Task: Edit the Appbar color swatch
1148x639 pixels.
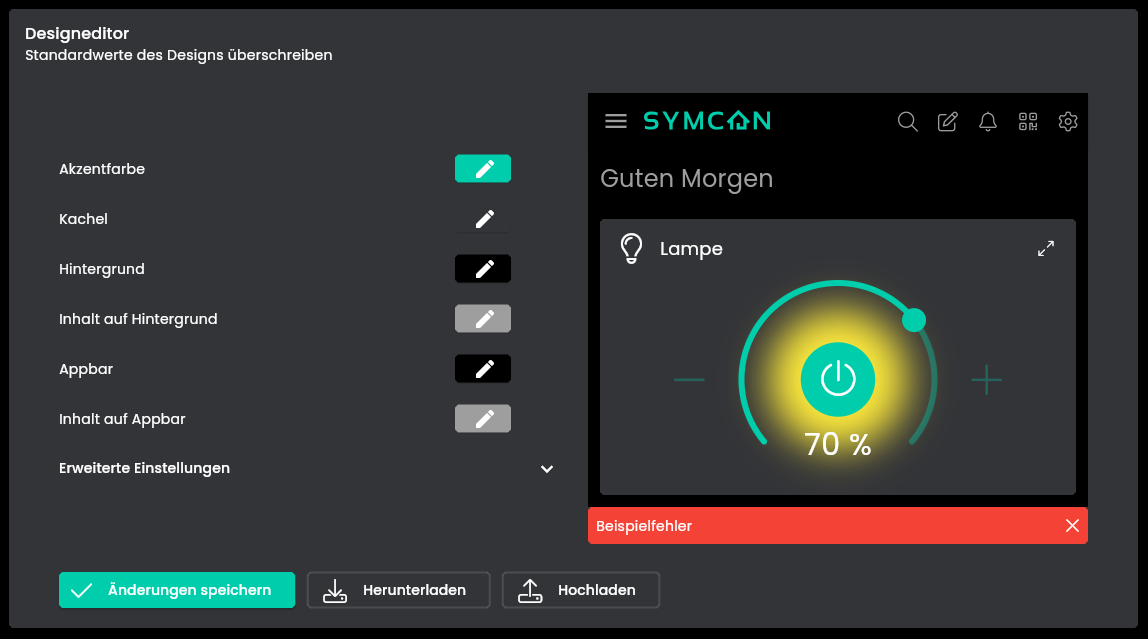Action: pyautogui.click(x=483, y=369)
